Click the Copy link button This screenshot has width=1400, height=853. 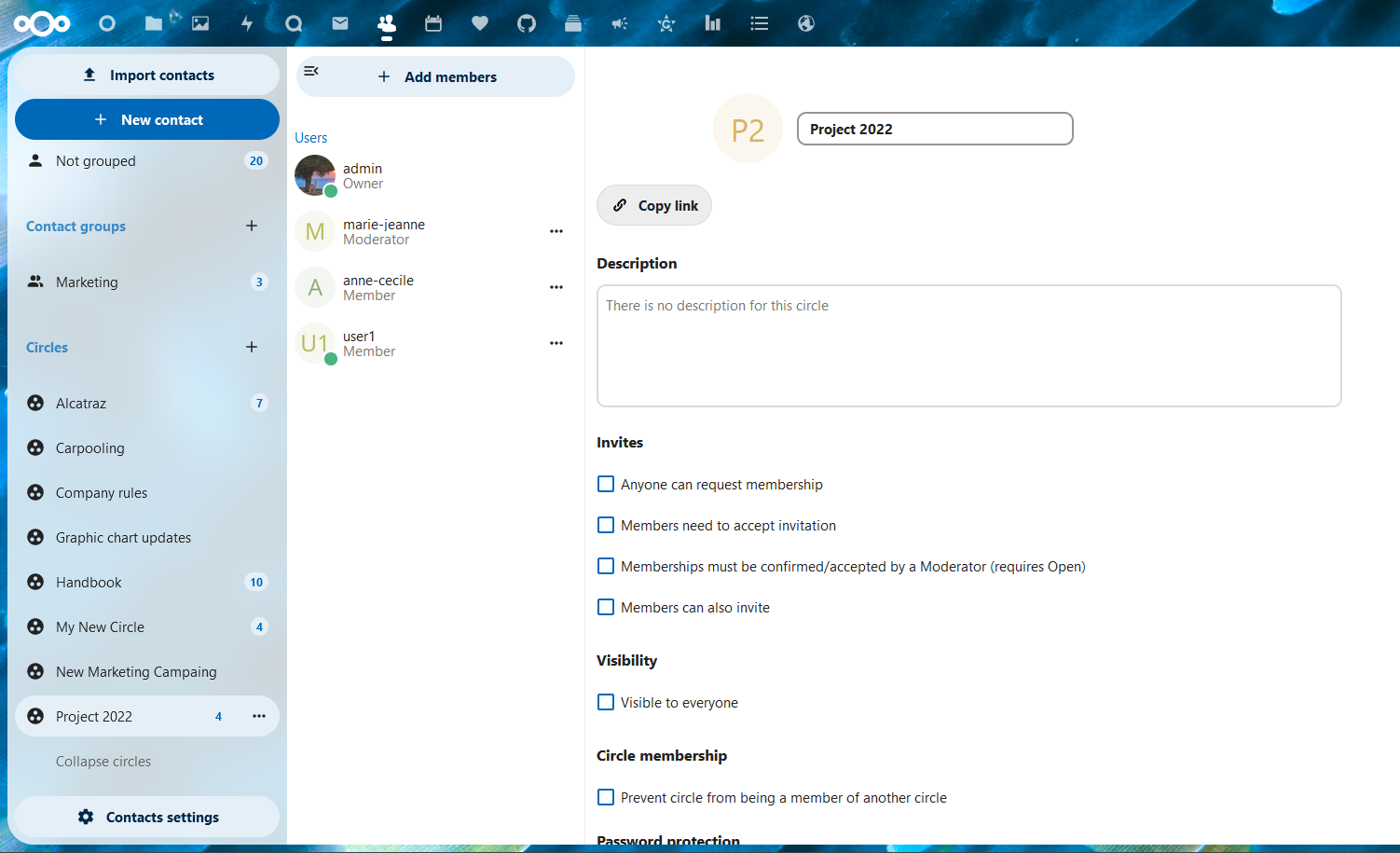[x=653, y=205]
